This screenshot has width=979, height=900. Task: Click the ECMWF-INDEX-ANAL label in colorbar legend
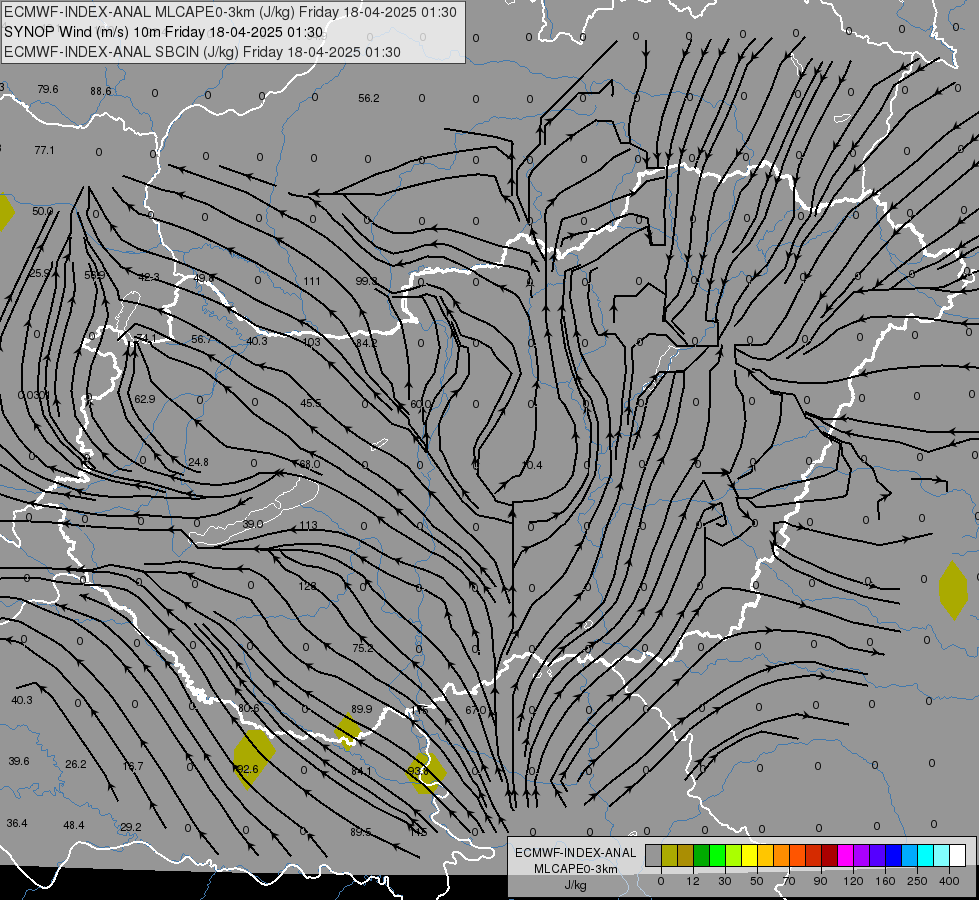coord(575,853)
